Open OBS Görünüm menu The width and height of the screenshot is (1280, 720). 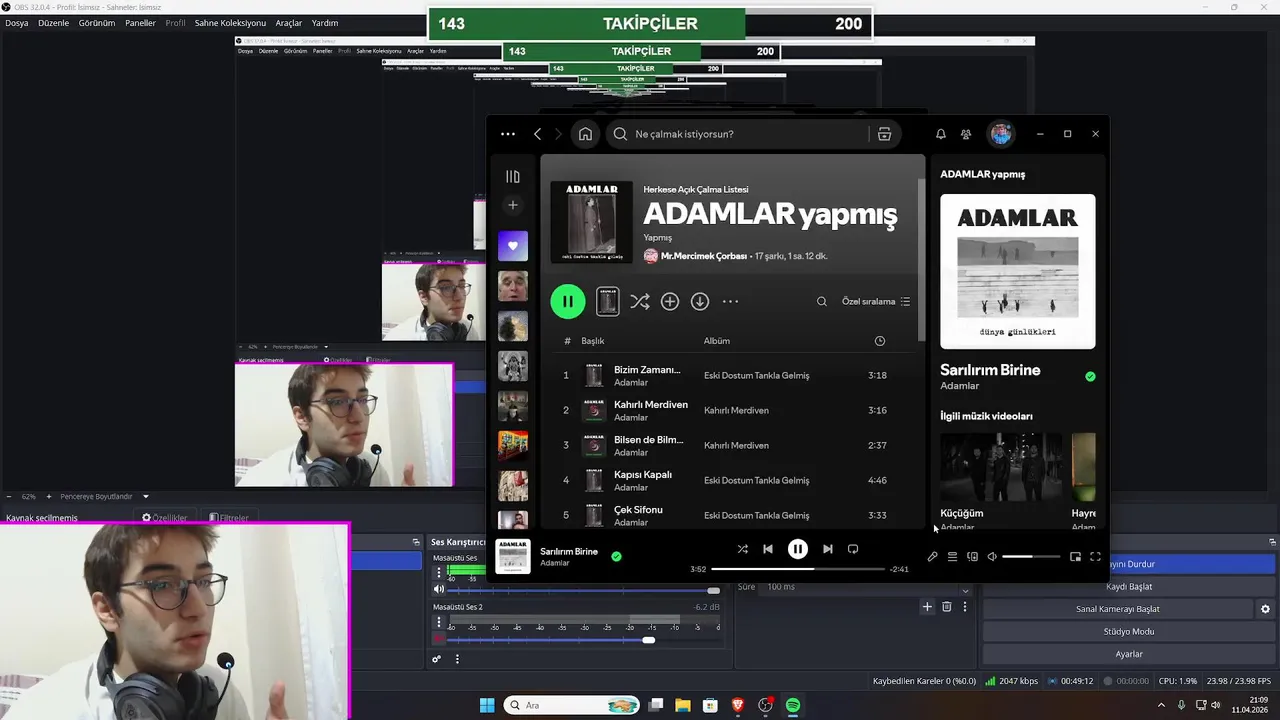97,23
